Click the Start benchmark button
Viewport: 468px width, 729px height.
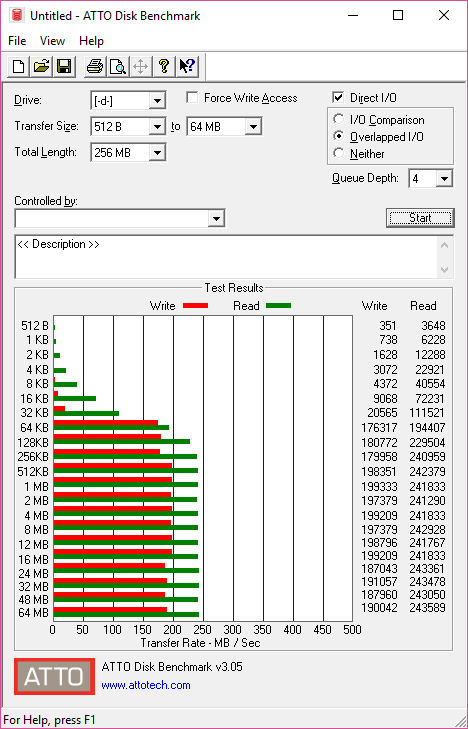click(x=420, y=218)
